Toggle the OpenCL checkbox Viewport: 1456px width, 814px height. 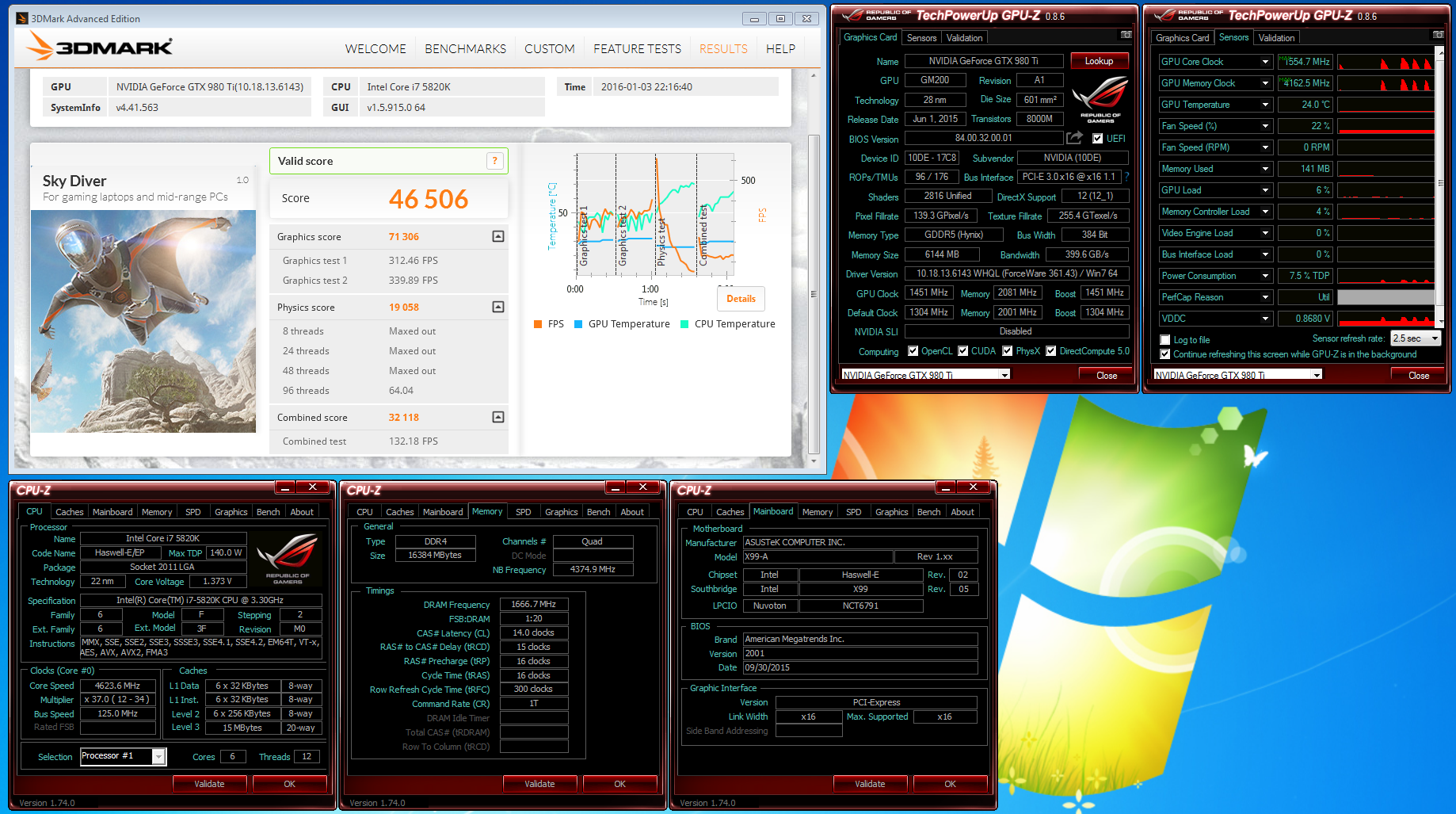[913, 351]
